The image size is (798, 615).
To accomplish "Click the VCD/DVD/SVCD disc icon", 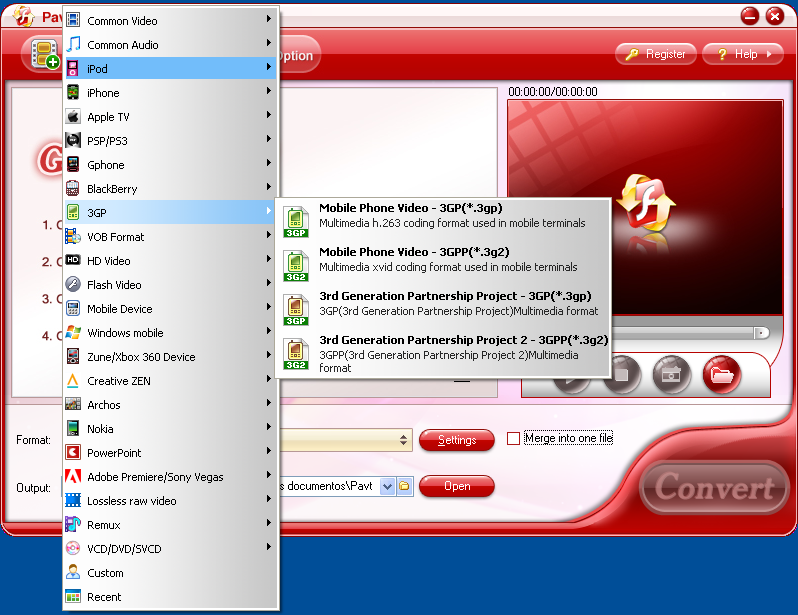I will tap(73, 548).
